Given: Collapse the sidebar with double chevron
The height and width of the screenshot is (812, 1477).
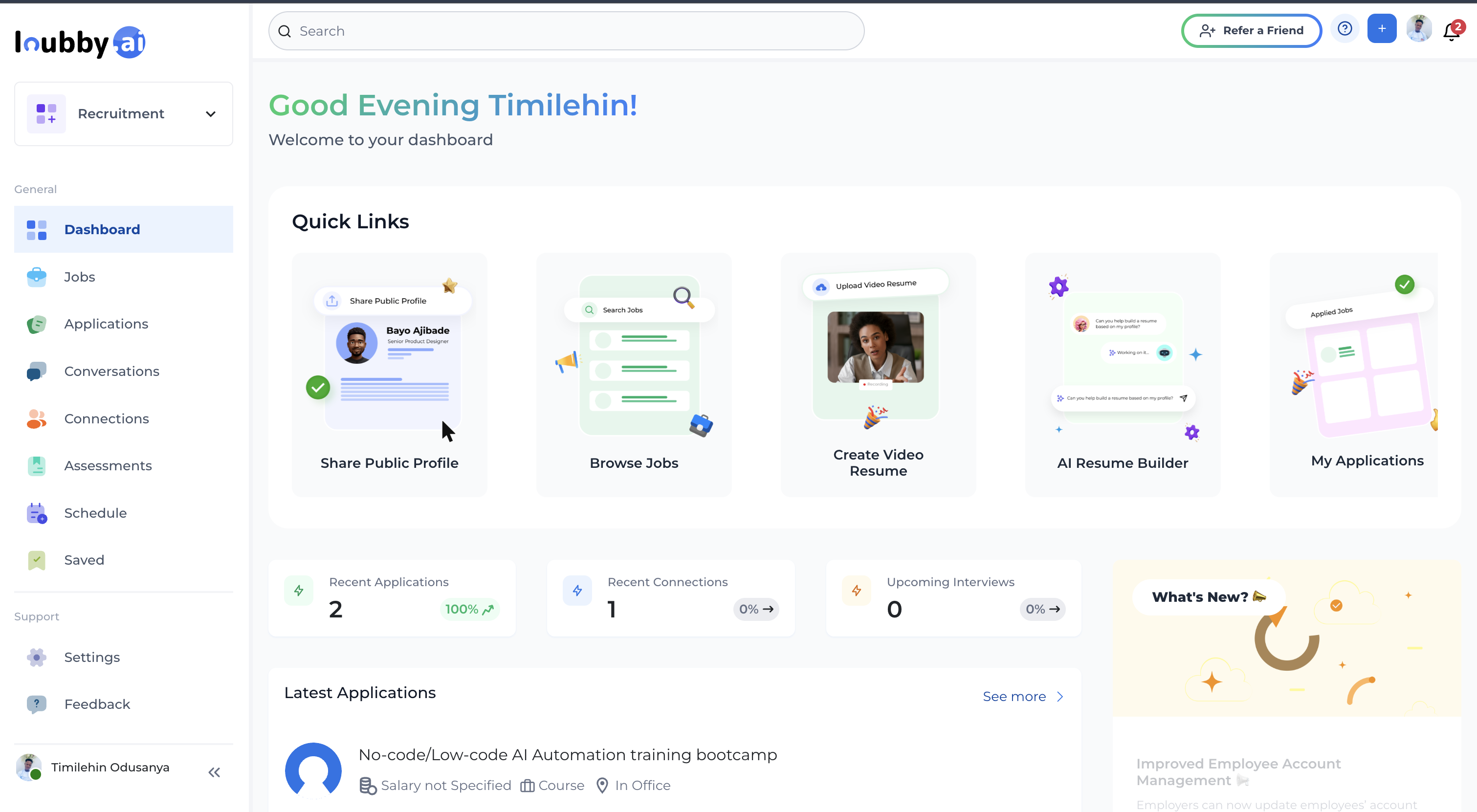Looking at the screenshot, I should point(215,772).
